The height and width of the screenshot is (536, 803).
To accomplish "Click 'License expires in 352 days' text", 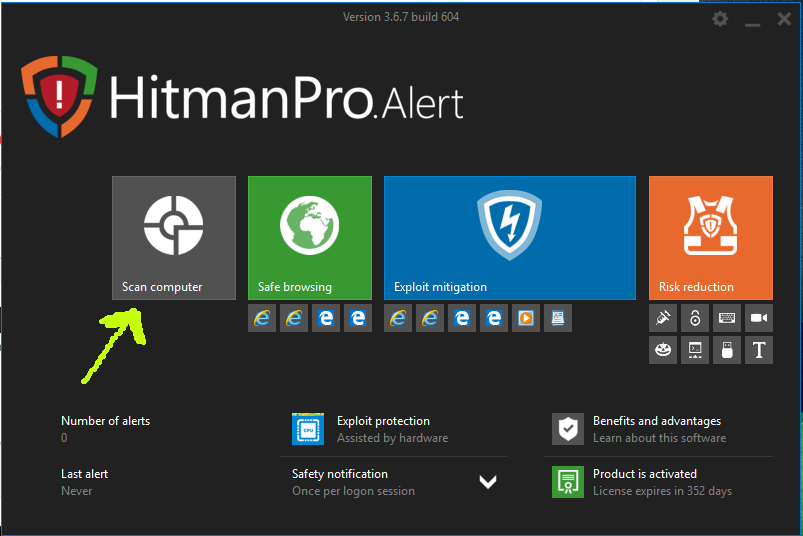I will coord(662,491).
